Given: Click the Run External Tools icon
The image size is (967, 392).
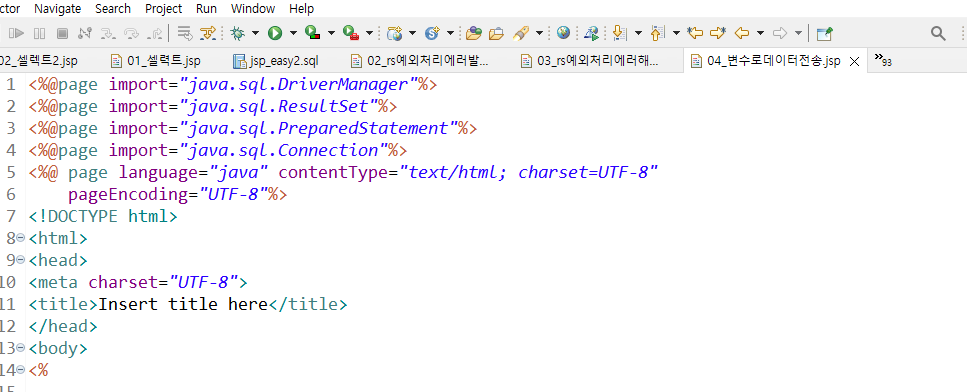Looking at the screenshot, I should coord(351,33).
